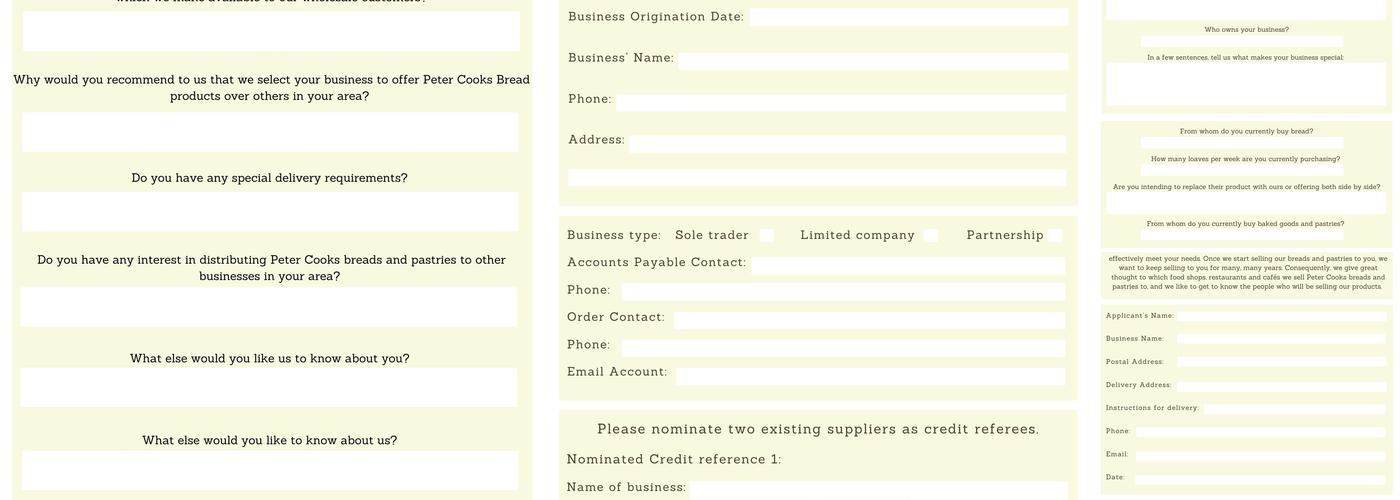The width and height of the screenshot is (1400, 500).
Task: Click the Date field in applicant section
Action: coord(1260,479)
